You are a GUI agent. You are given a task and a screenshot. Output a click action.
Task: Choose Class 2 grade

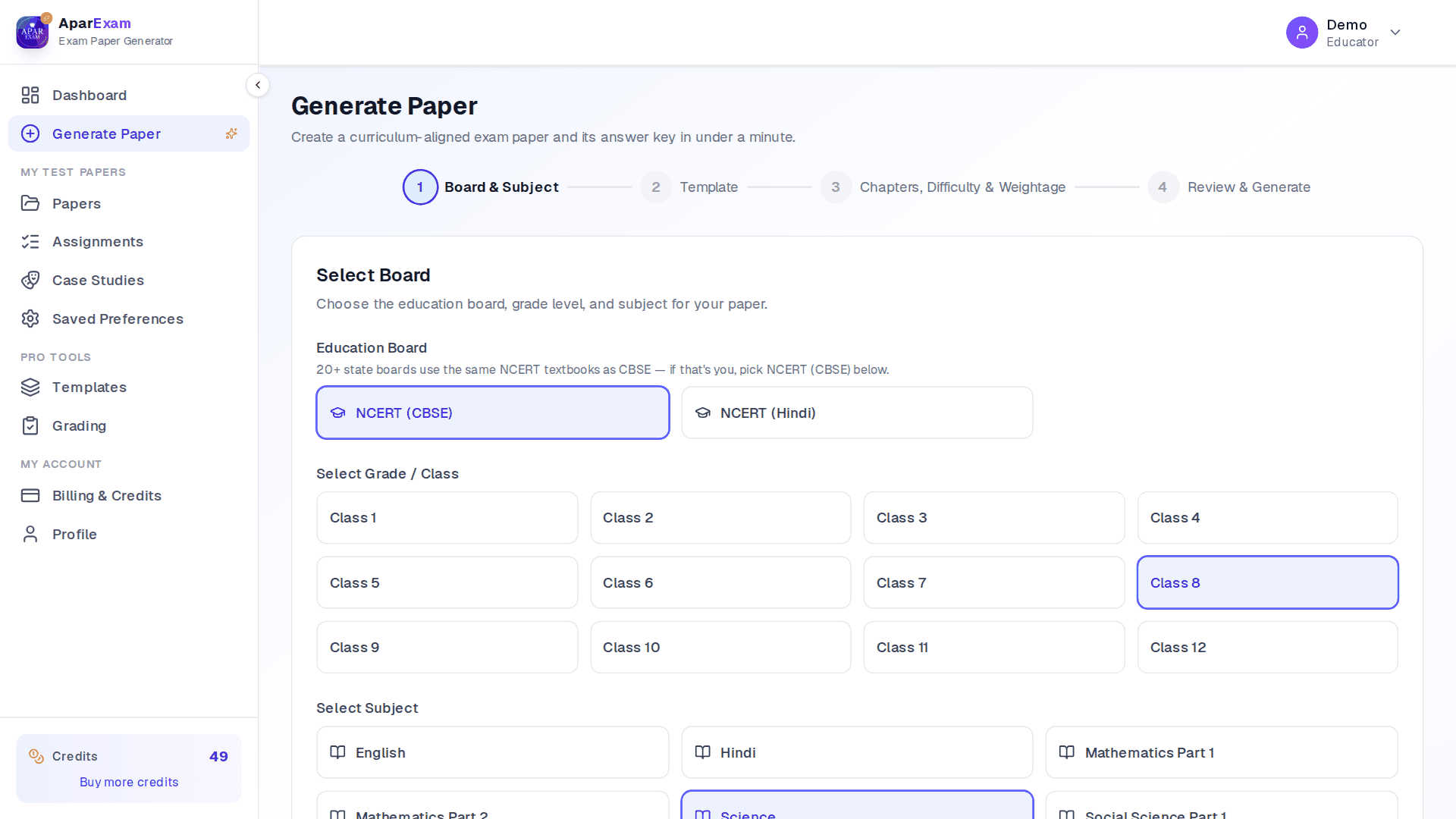pyautogui.click(x=720, y=518)
